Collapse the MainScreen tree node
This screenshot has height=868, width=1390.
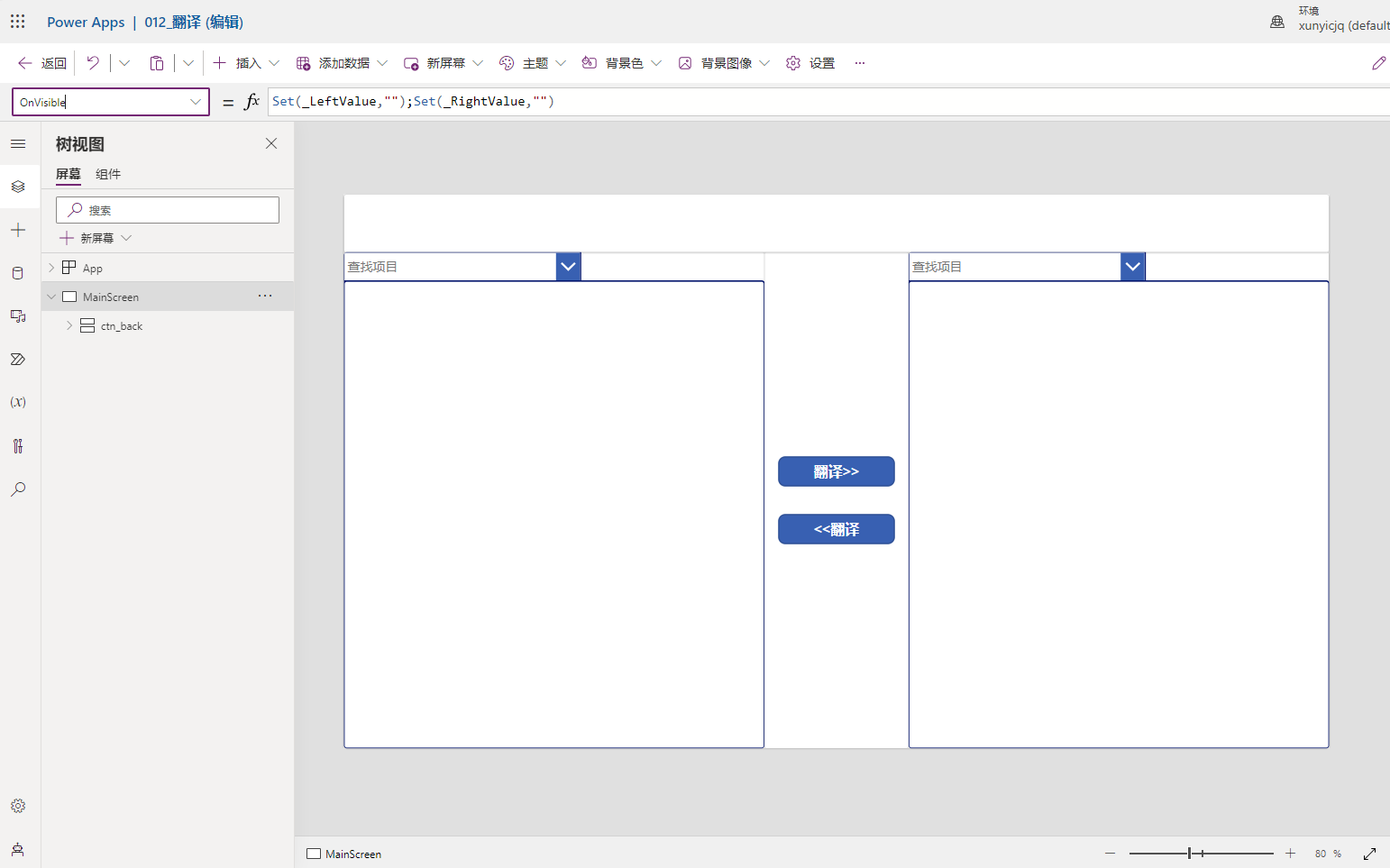click(51, 297)
